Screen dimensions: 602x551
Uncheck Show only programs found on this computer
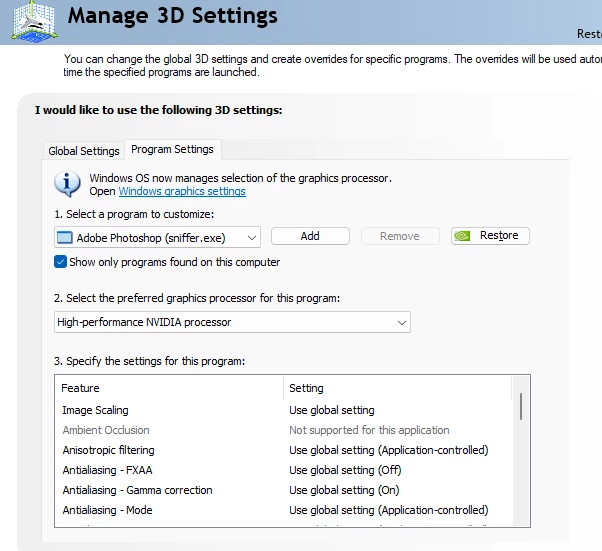point(60,262)
